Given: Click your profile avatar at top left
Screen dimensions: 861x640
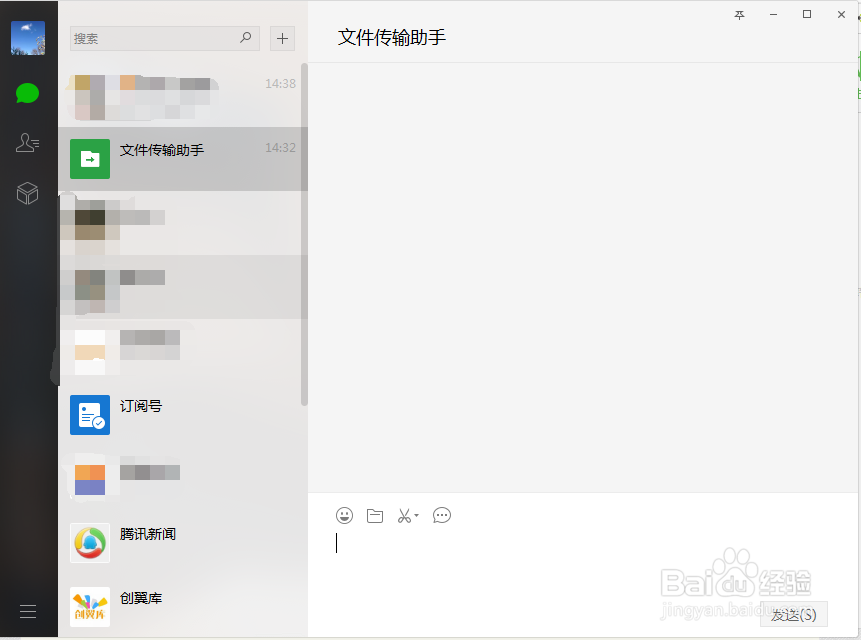Looking at the screenshot, I should (x=27, y=37).
